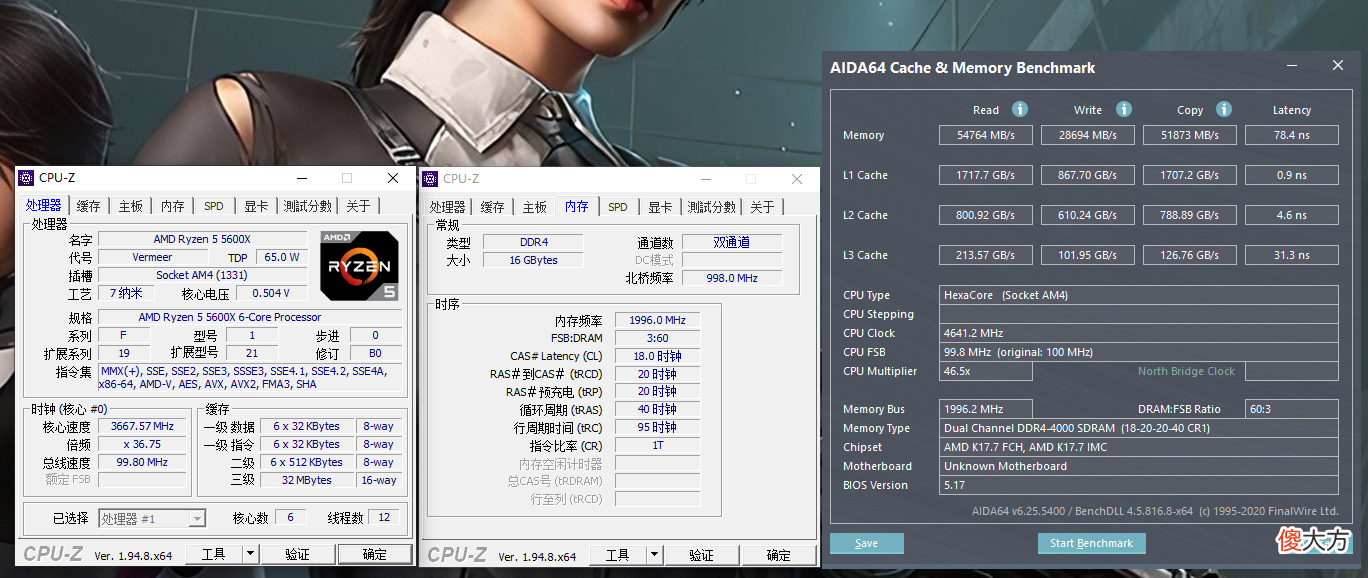Select the 北桥频率 998.0 MHz value
Screen dimensions: 1368x578
(x=732, y=278)
